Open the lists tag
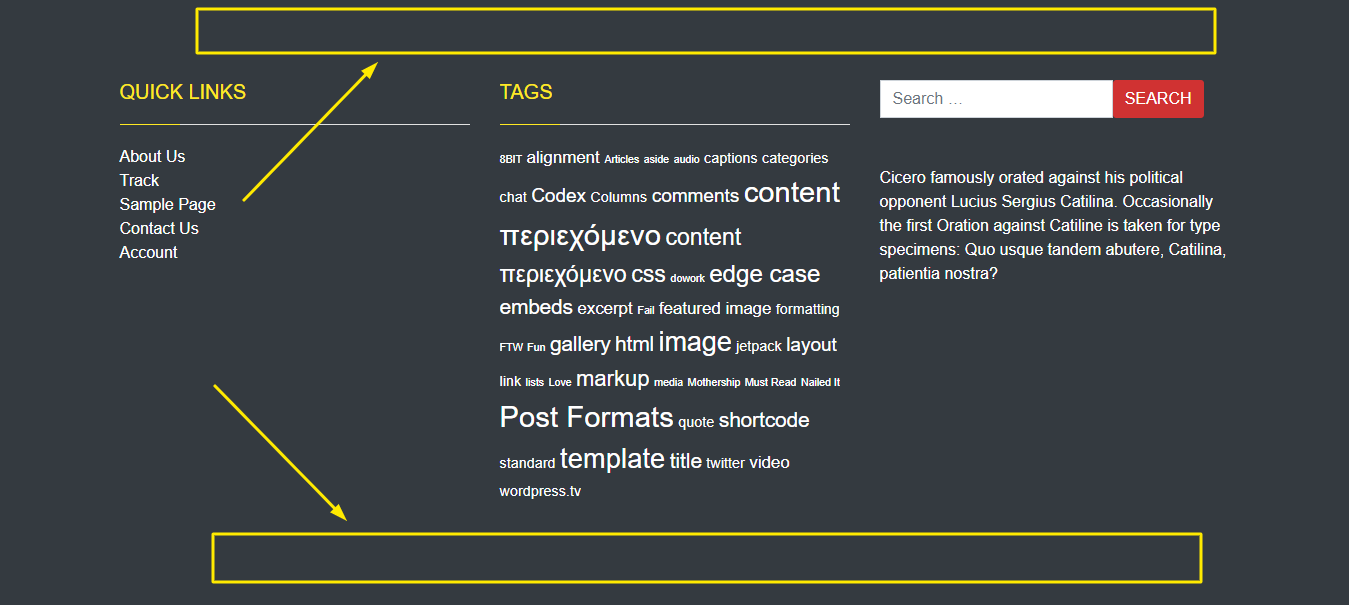Image resolution: width=1349 pixels, height=605 pixels. [535, 383]
